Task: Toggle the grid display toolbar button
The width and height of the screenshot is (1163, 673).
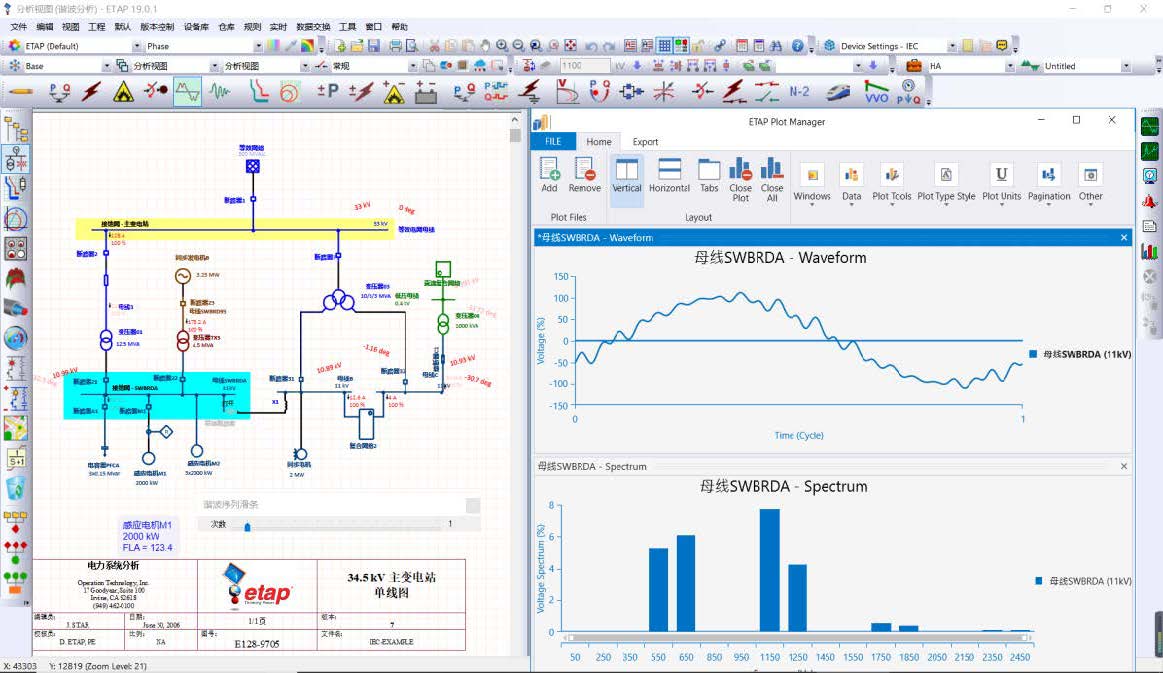Action: (664, 46)
